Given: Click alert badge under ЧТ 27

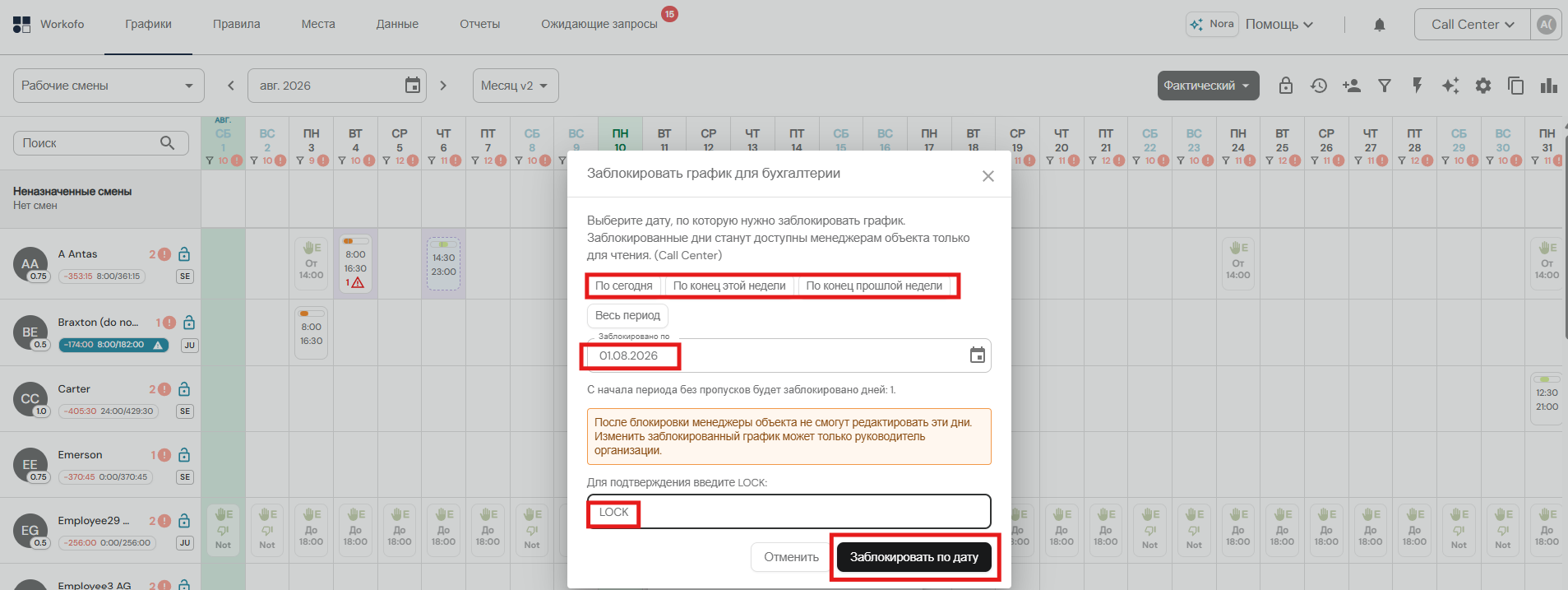Looking at the screenshot, I should (x=1382, y=160).
